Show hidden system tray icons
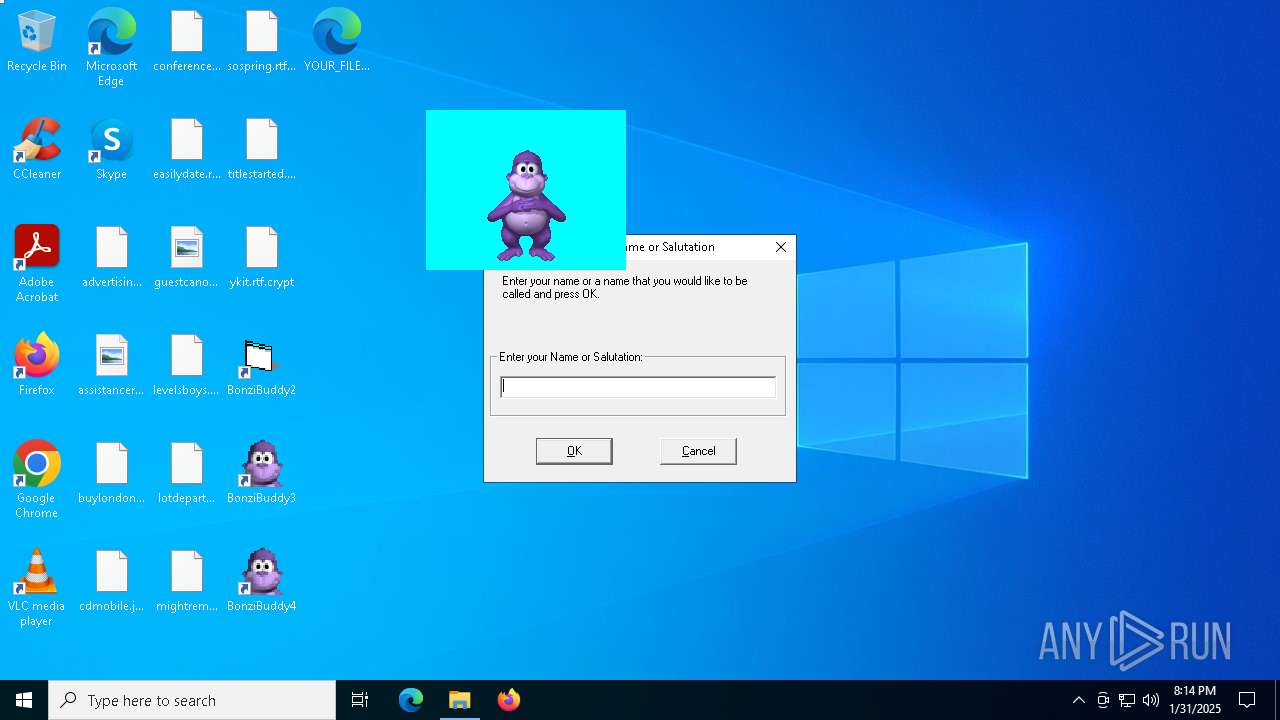1280x720 pixels. 1078,700
